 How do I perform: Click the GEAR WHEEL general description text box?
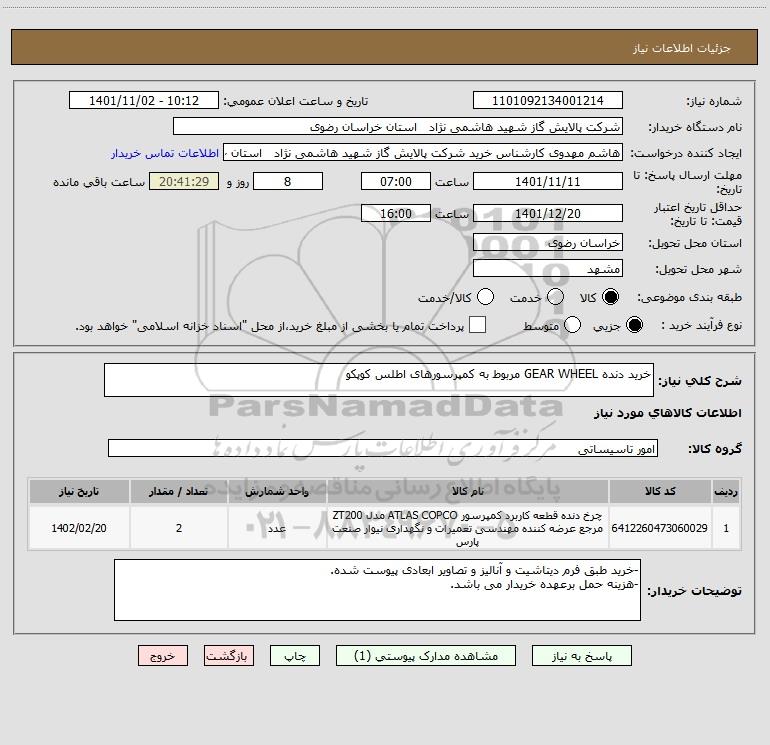[378, 381]
